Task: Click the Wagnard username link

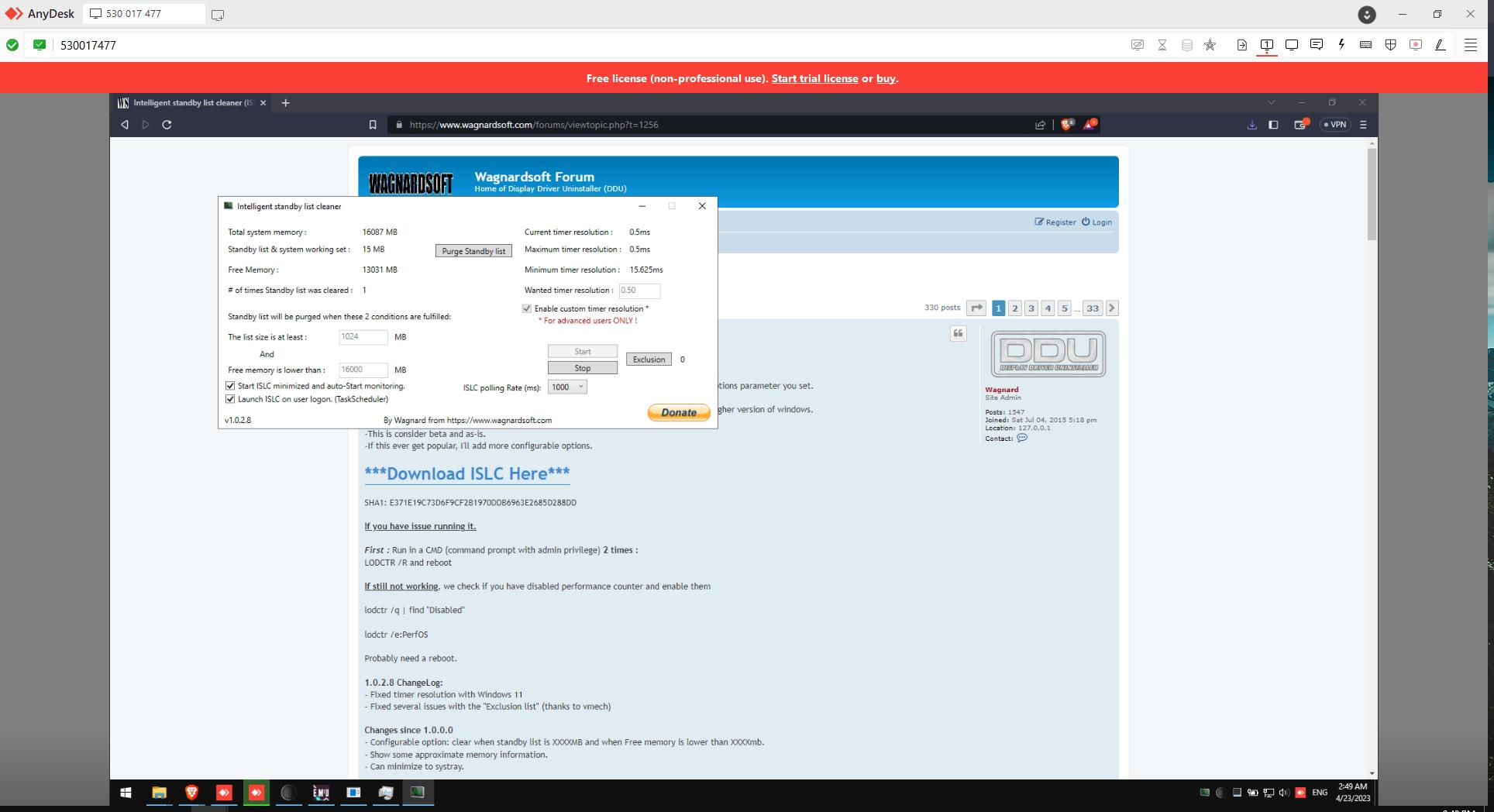Action: coord(1001,390)
